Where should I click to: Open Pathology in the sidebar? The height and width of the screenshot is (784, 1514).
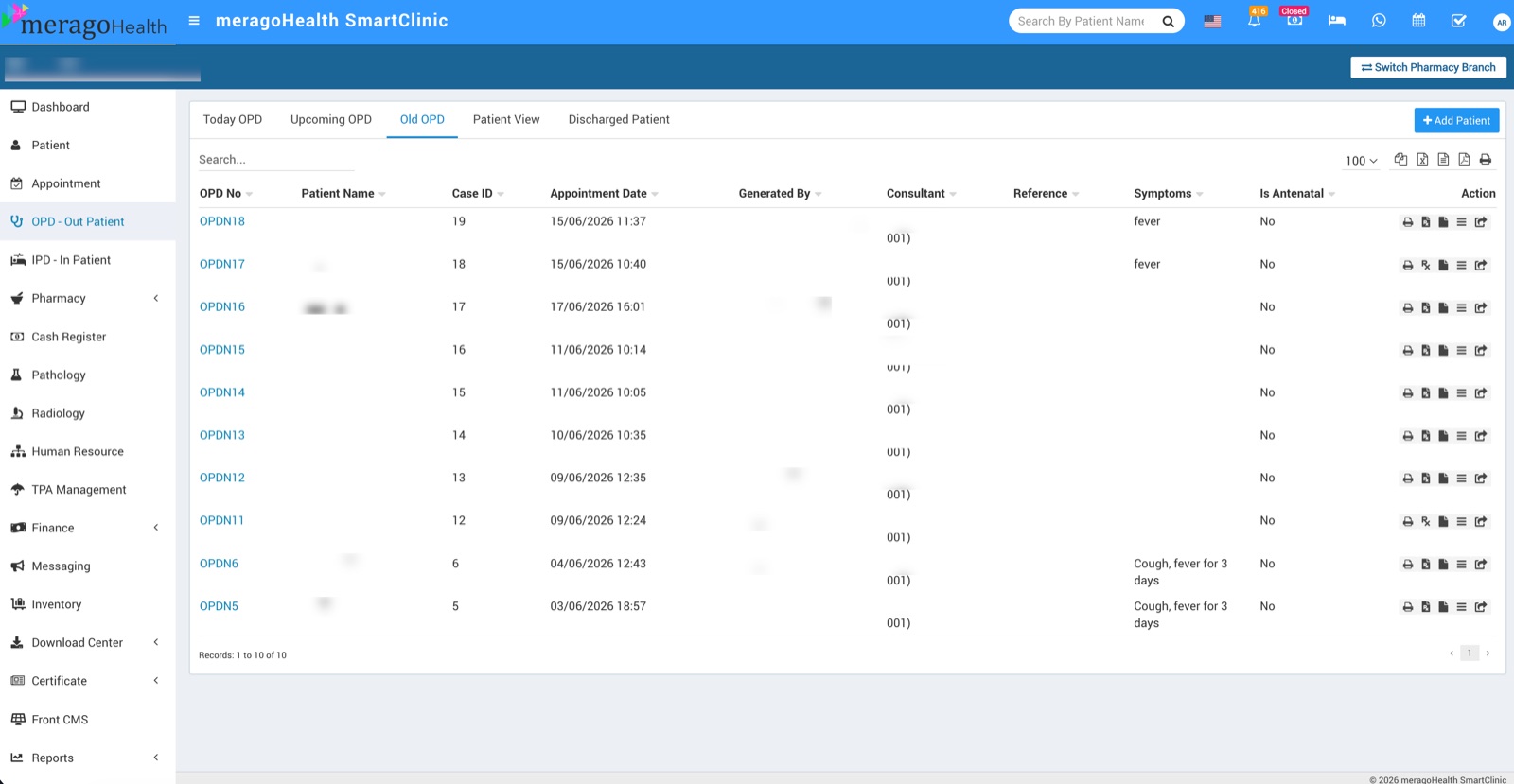tap(87, 375)
